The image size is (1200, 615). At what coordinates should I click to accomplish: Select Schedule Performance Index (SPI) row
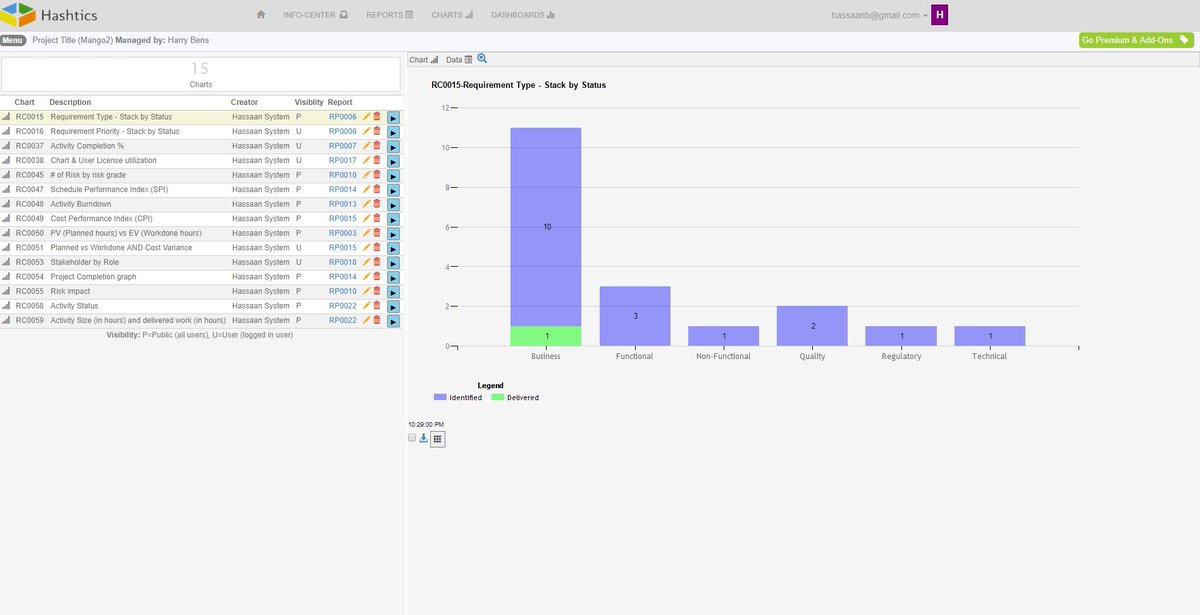click(200, 189)
